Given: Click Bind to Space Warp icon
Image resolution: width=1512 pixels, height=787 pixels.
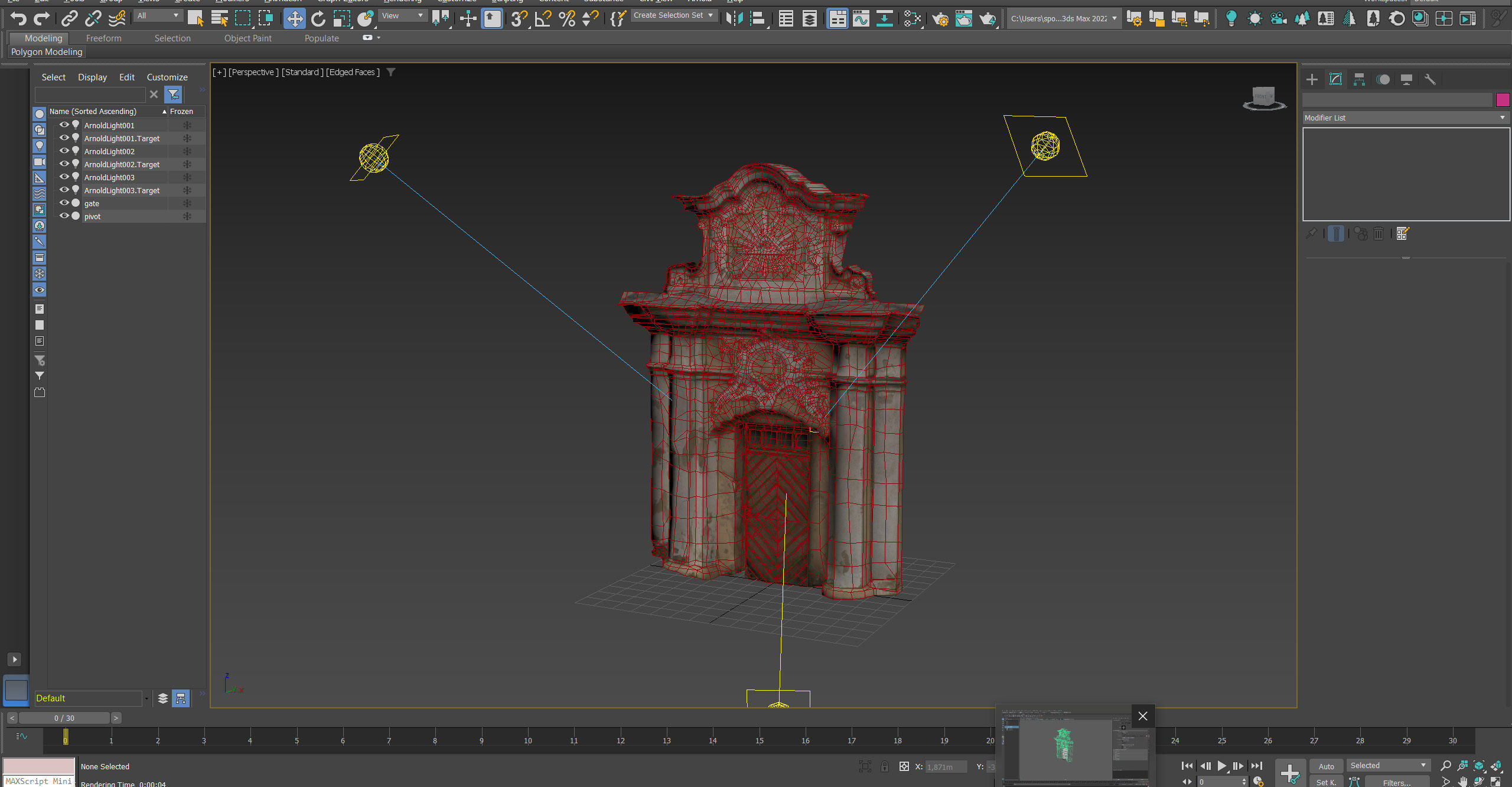Looking at the screenshot, I should pyautogui.click(x=117, y=19).
